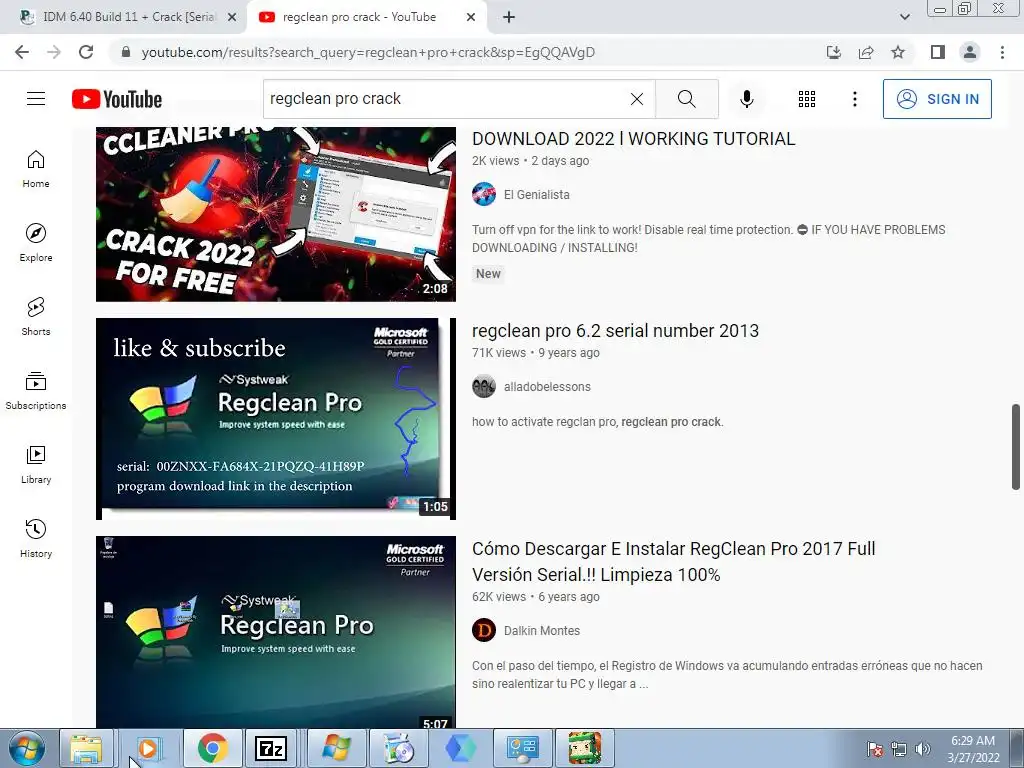This screenshot has height=768, width=1024.
Task: Toggle the browser side panel icon
Action: [938, 52]
